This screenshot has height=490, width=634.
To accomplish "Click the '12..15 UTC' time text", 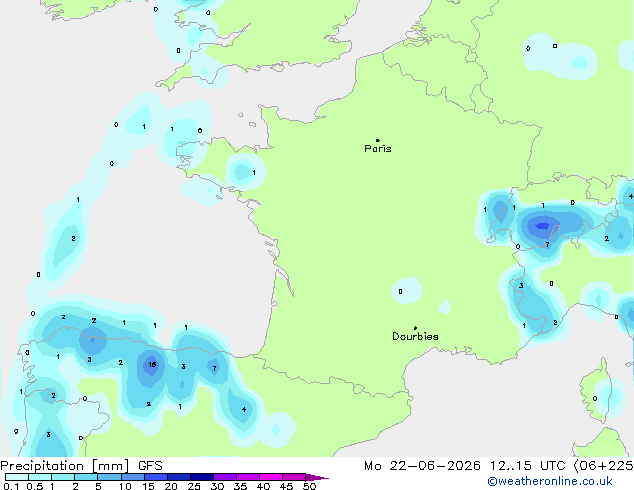I will (527, 466).
